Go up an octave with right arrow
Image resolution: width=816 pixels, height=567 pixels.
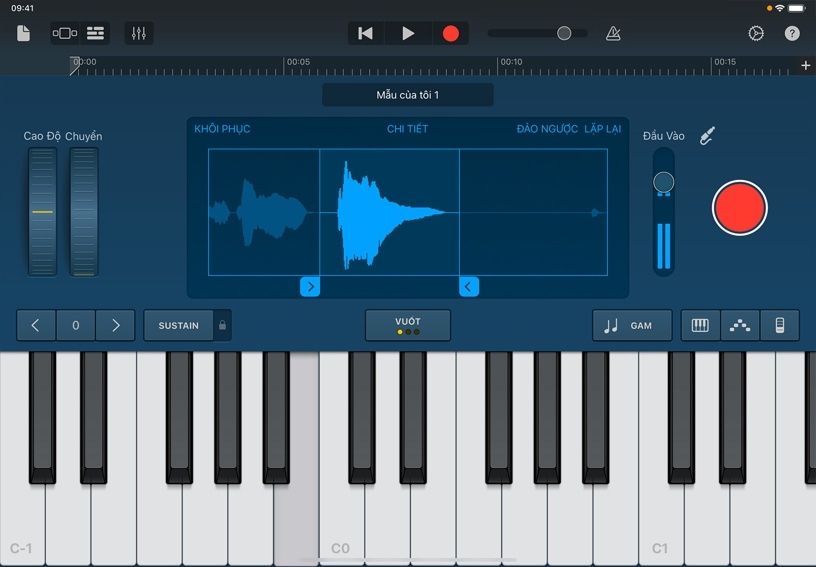point(115,325)
